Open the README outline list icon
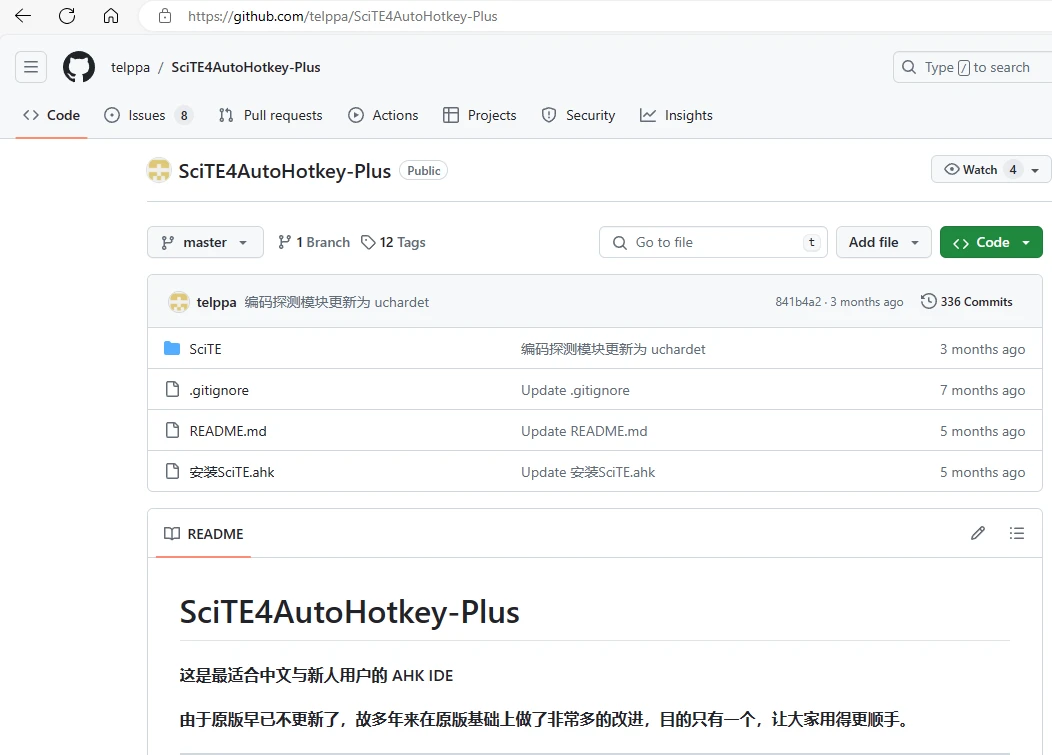Image resolution: width=1052 pixels, height=755 pixels. [x=1017, y=533]
